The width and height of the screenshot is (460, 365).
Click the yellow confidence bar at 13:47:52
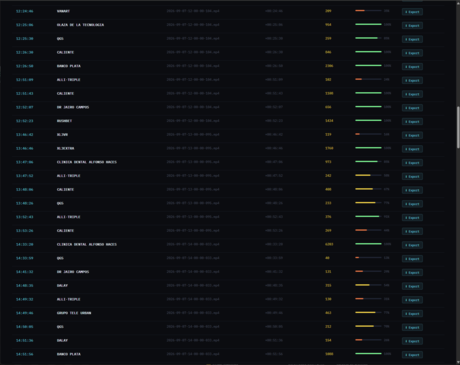click(368, 175)
